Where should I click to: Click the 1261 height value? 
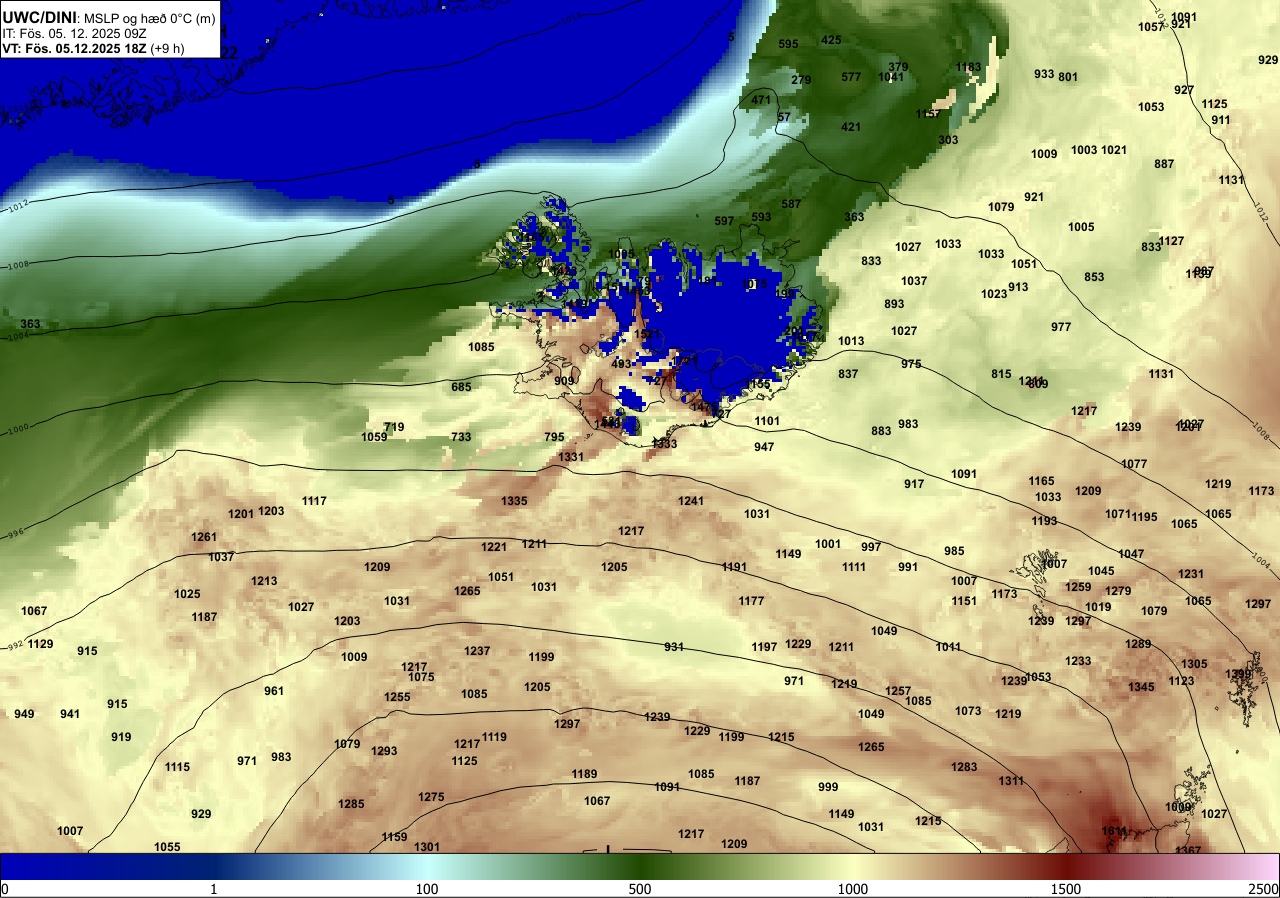tap(204, 537)
